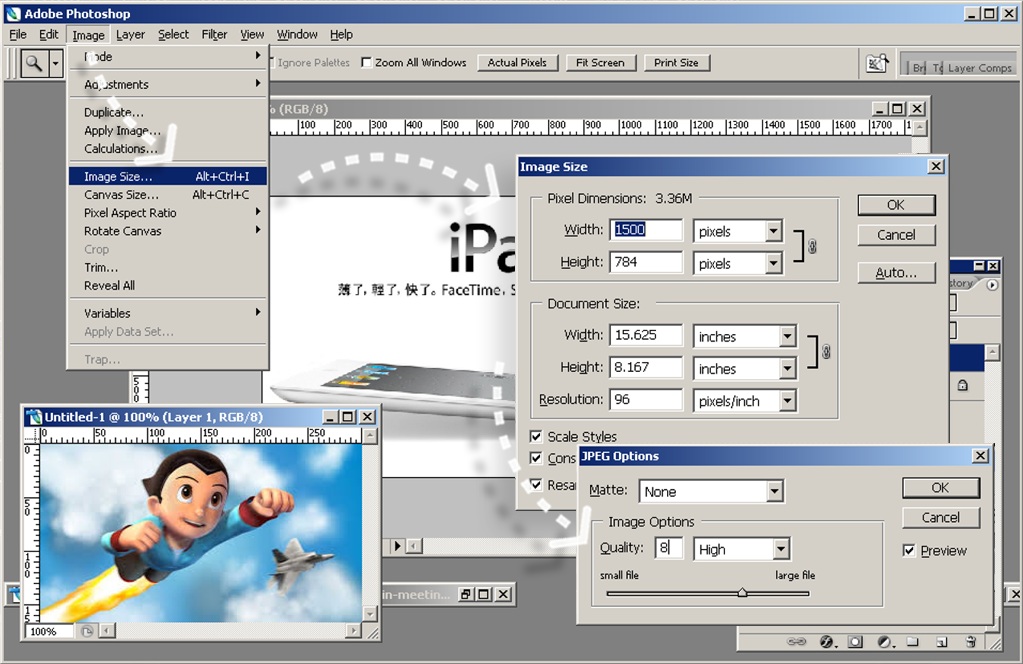The image size is (1023, 664).
Task: Open the adjustment layer half-circle icon
Action: pyautogui.click(x=885, y=642)
